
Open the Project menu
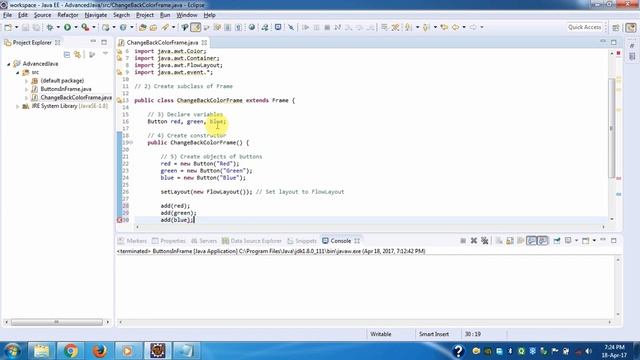pyautogui.click(x=145, y=15)
